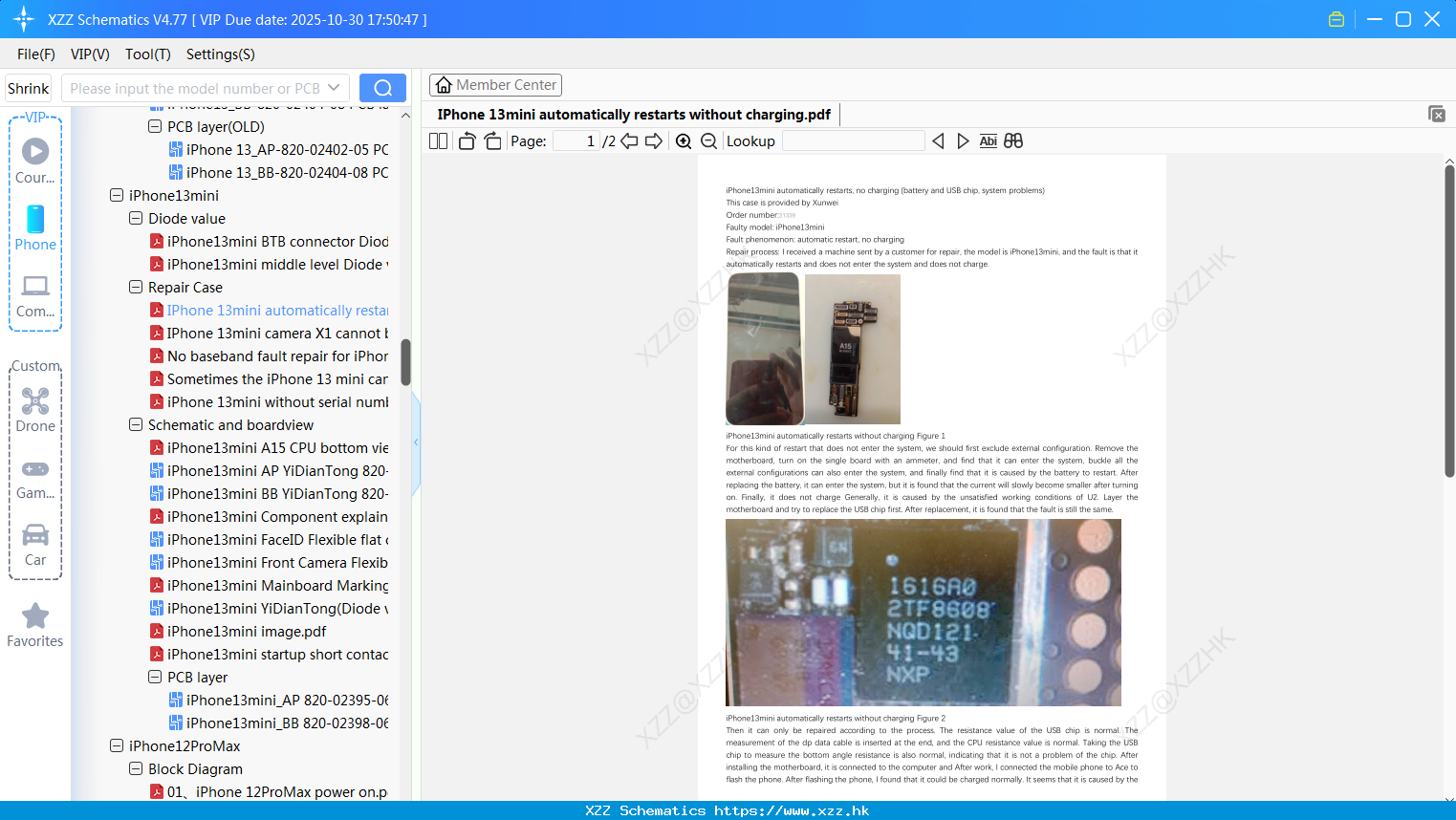The width and height of the screenshot is (1456, 820).
Task: Click the Member Center button
Action: (495, 85)
